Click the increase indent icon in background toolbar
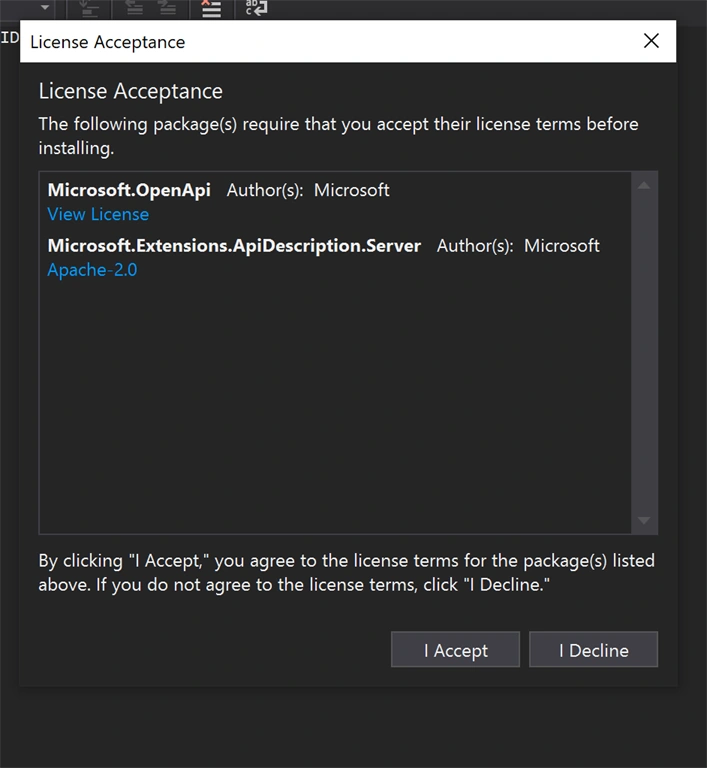The width and height of the screenshot is (707, 768). coord(167,8)
